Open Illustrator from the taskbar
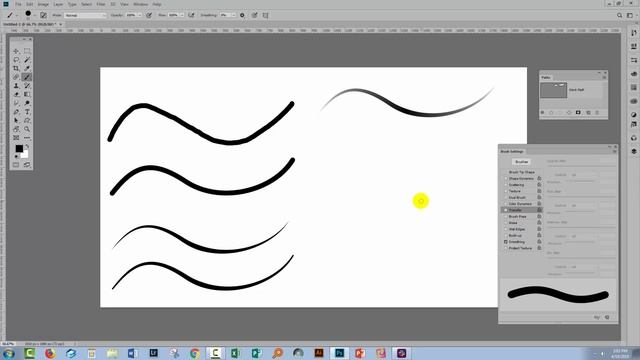 [x=319, y=353]
